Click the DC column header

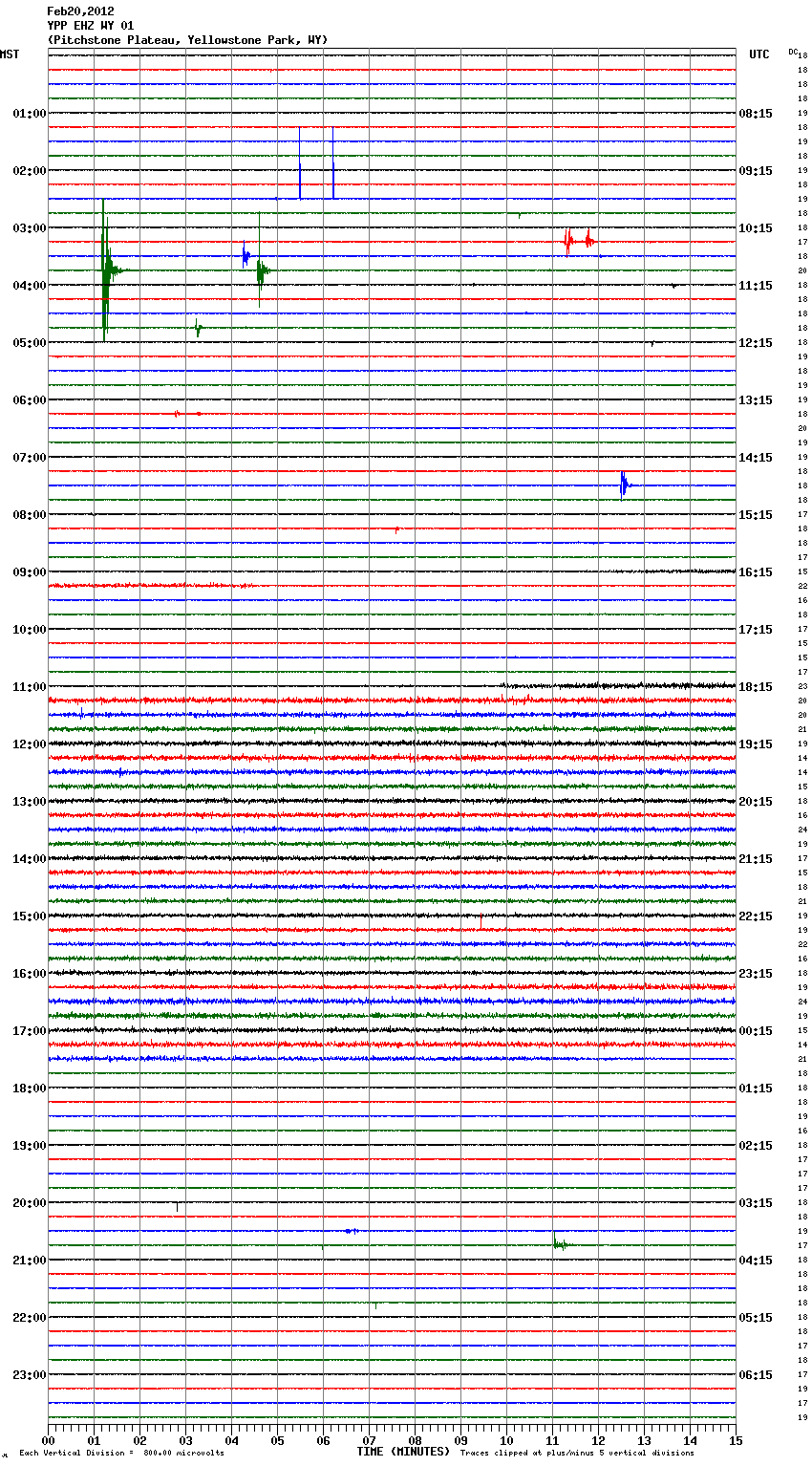793,51
